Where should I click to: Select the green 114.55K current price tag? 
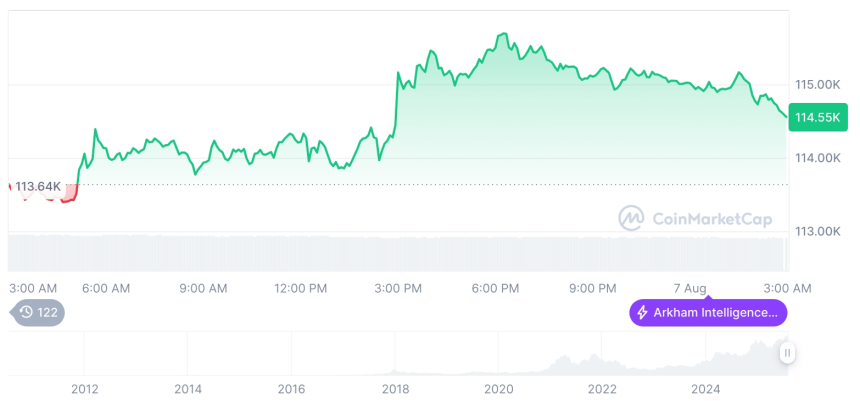click(816, 117)
